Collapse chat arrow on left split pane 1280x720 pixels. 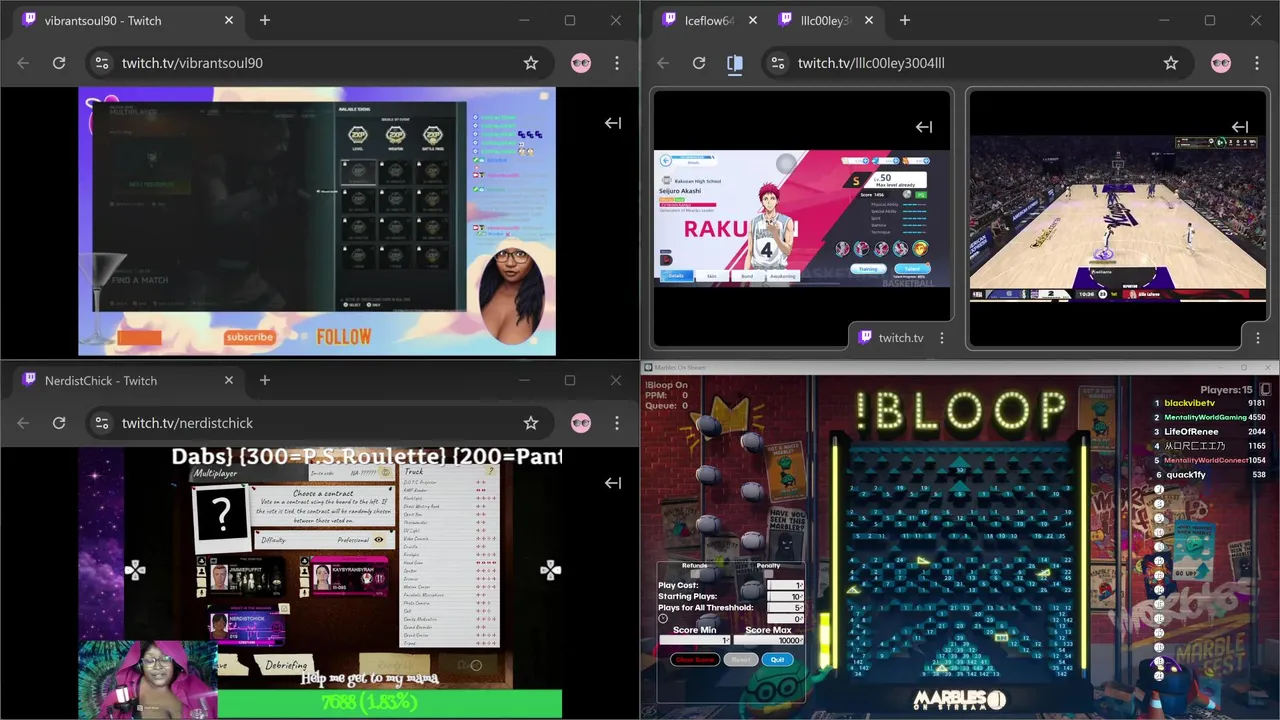924,127
